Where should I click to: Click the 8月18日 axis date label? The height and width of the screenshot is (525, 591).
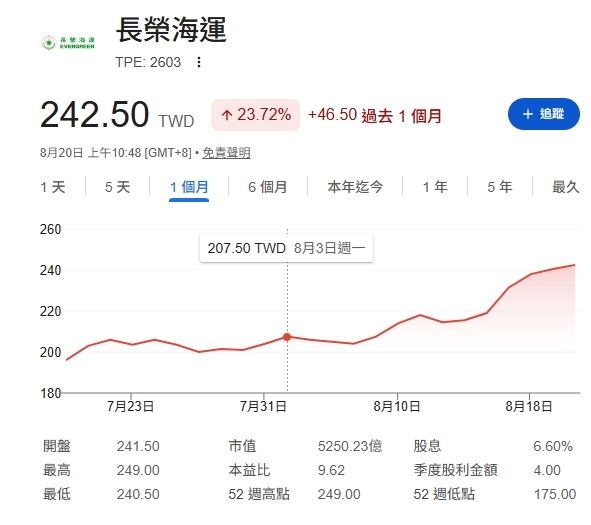(x=529, y=406)
